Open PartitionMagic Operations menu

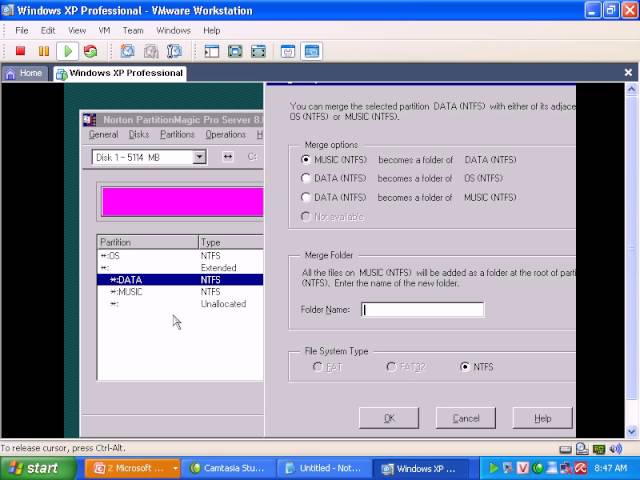tap(226, 134)
